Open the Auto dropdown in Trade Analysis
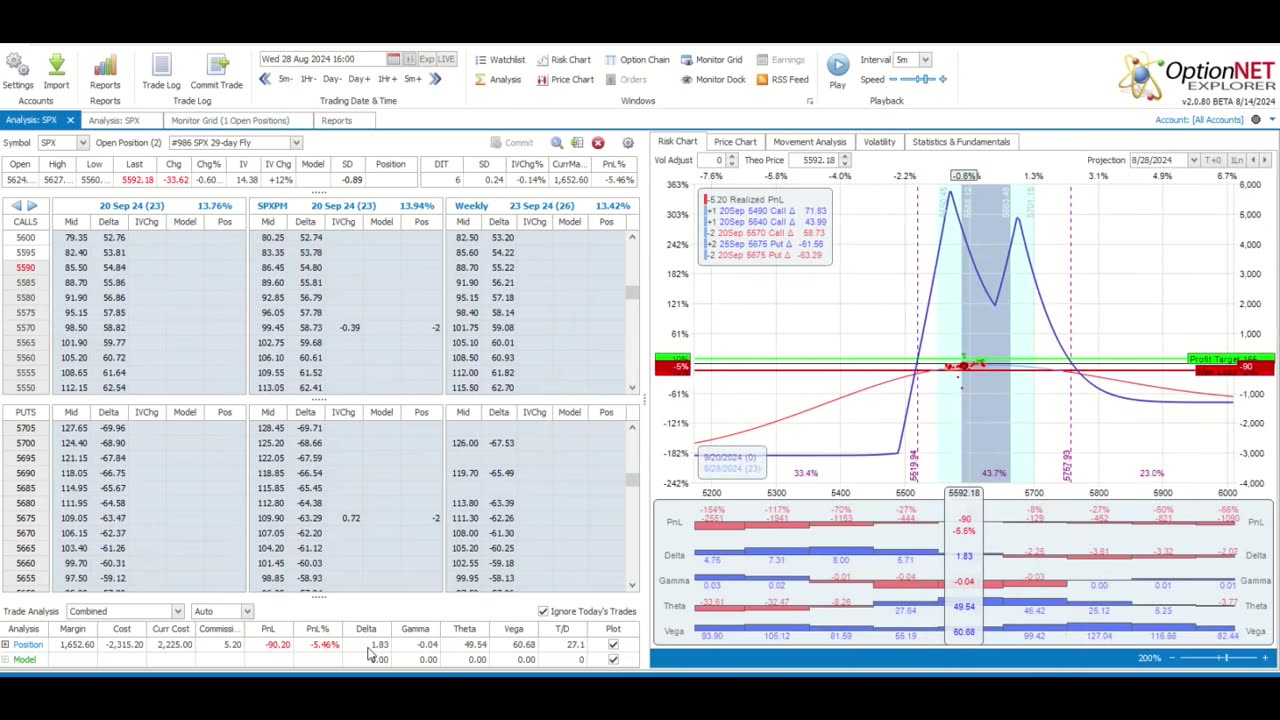Viewport: 1280px width, 720px height. click(247, 611)
